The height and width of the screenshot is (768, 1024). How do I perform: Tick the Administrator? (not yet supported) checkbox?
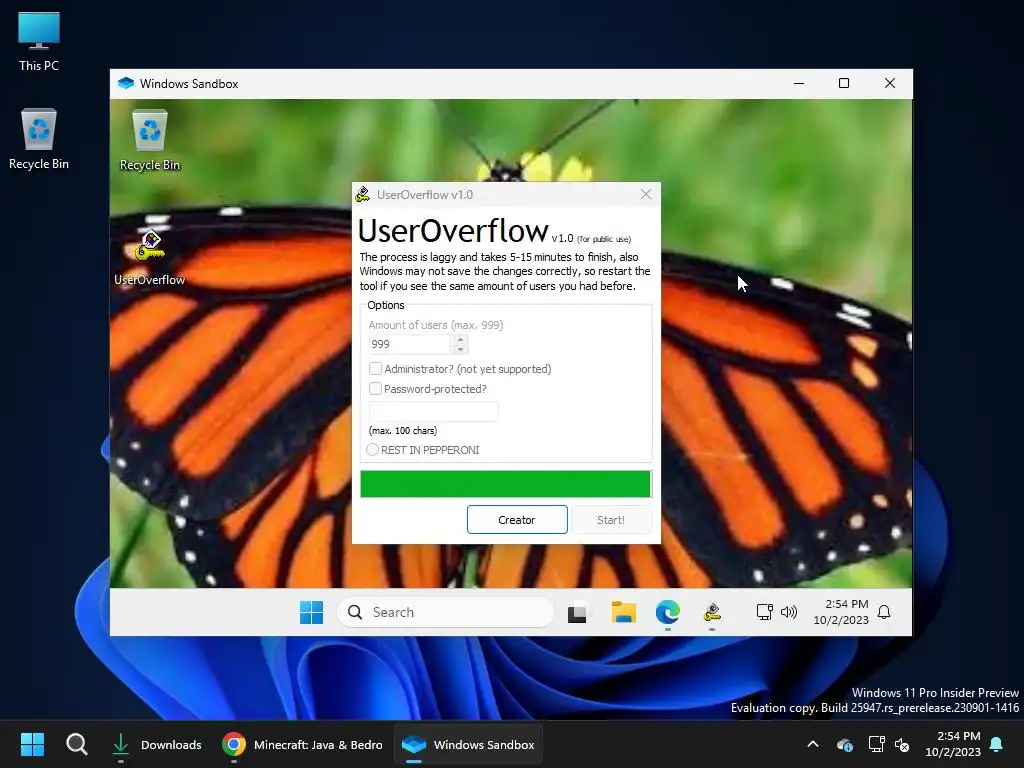[376, 369]
